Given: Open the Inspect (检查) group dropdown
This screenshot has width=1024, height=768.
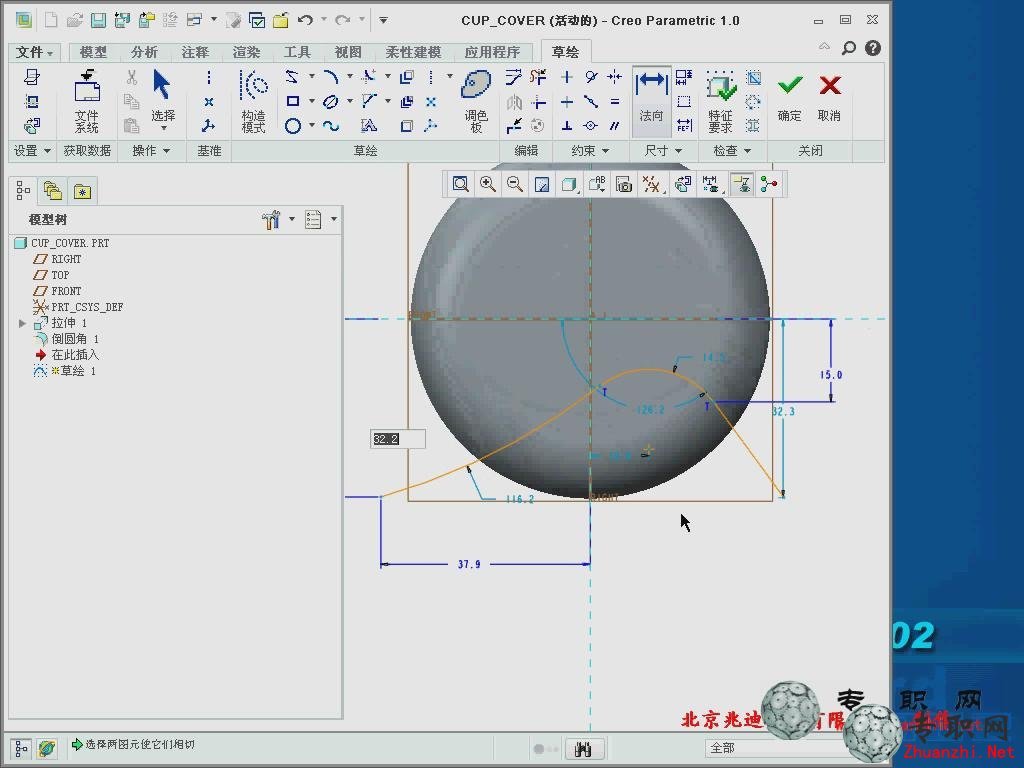Looking at the screenshot, I should (731, 151).
